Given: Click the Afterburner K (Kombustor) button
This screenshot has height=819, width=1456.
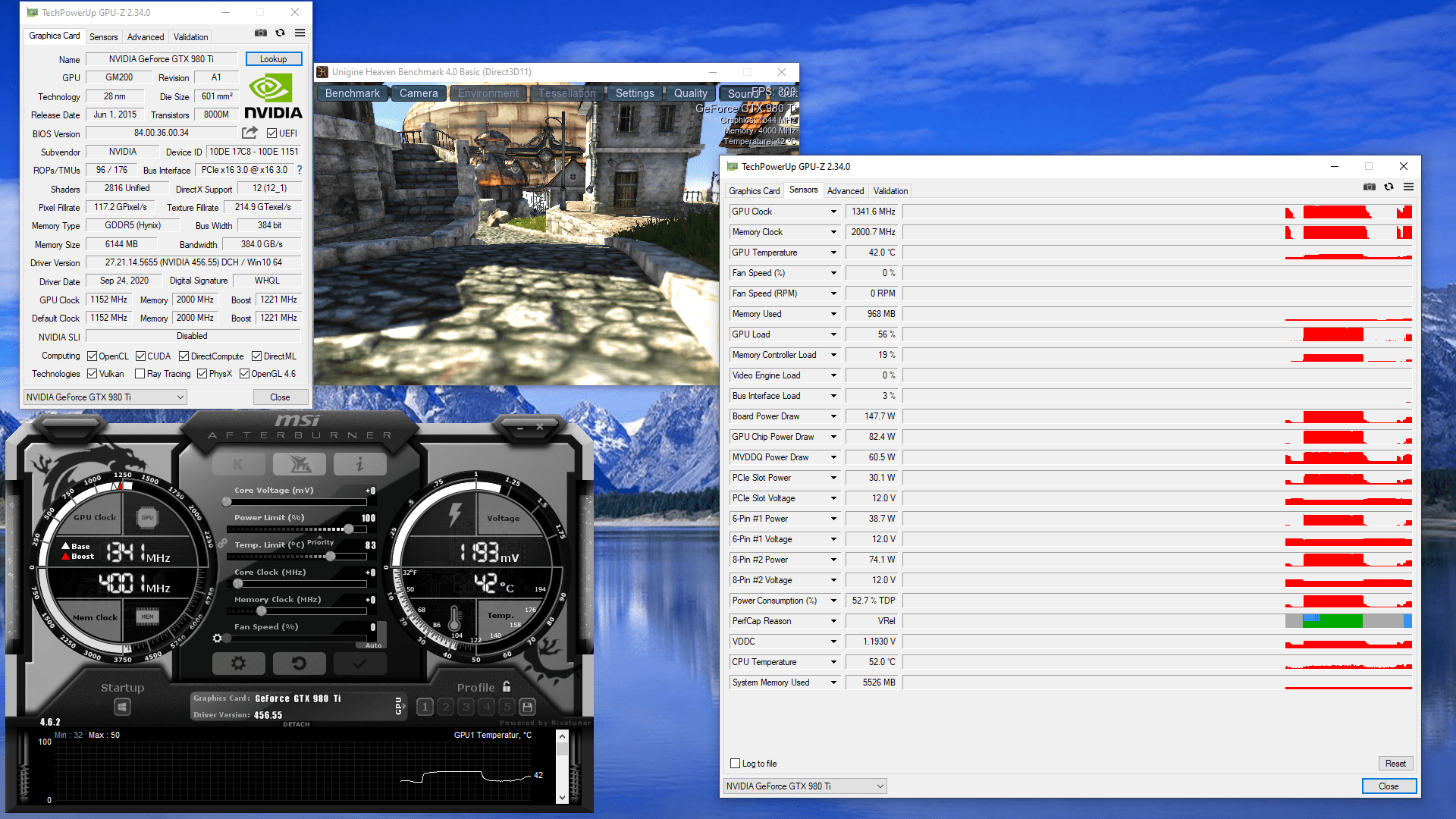Looking at the screenshot, I should click(x=239, y=464).
